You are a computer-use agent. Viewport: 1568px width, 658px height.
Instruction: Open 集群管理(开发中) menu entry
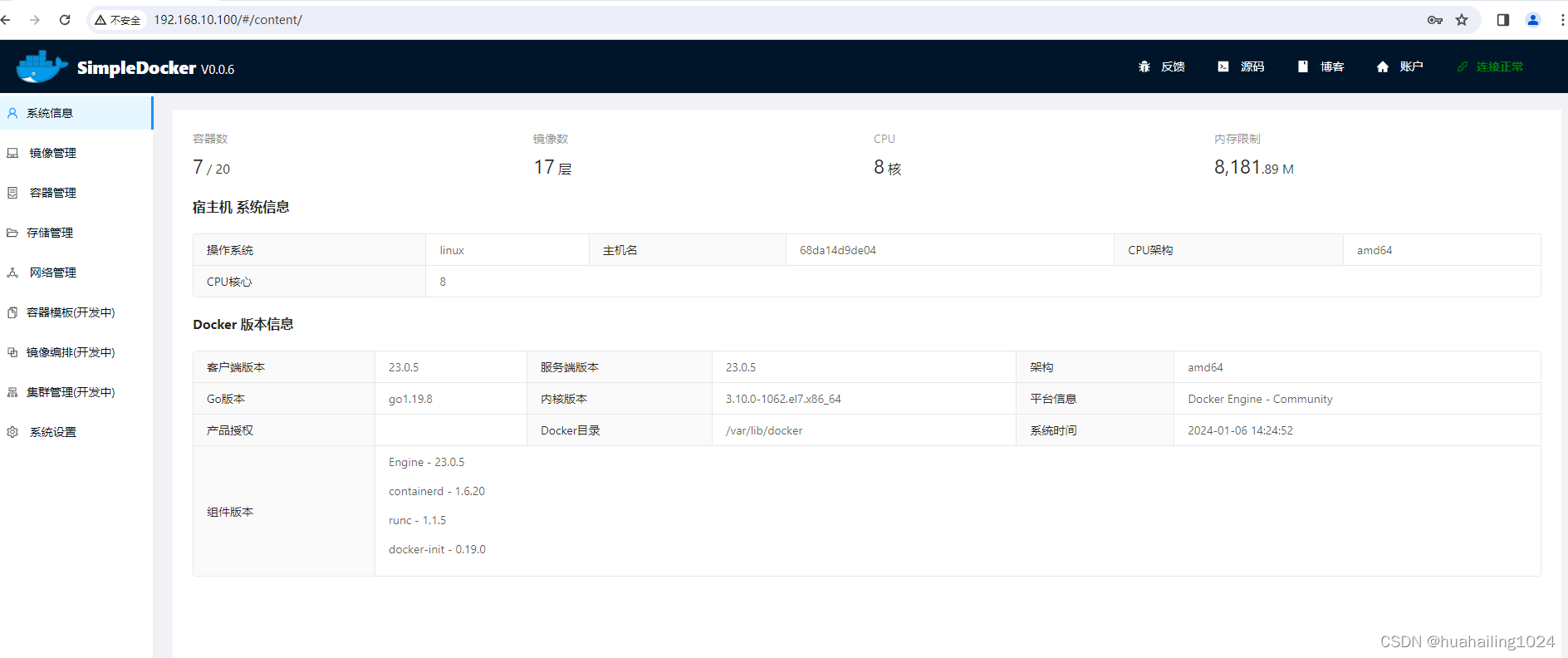(76, 392)
